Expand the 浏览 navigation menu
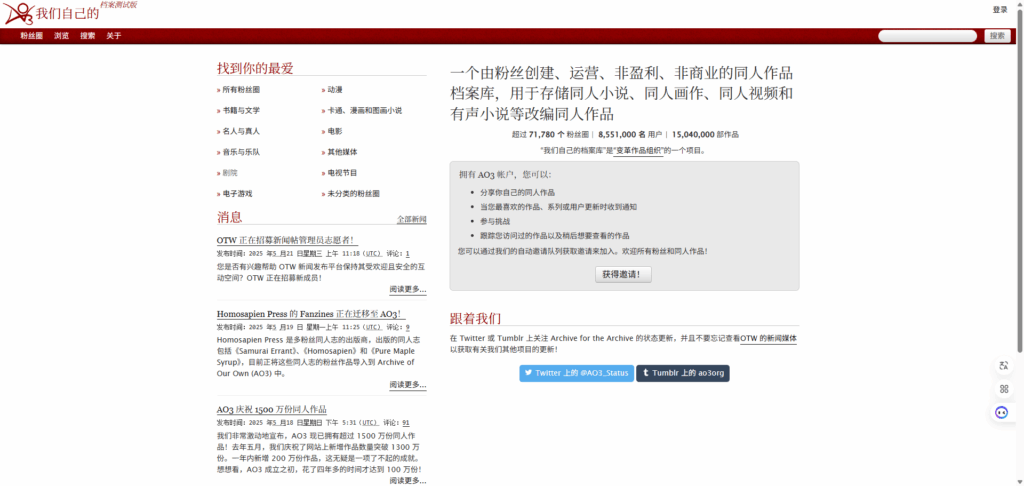 point(62,36)
